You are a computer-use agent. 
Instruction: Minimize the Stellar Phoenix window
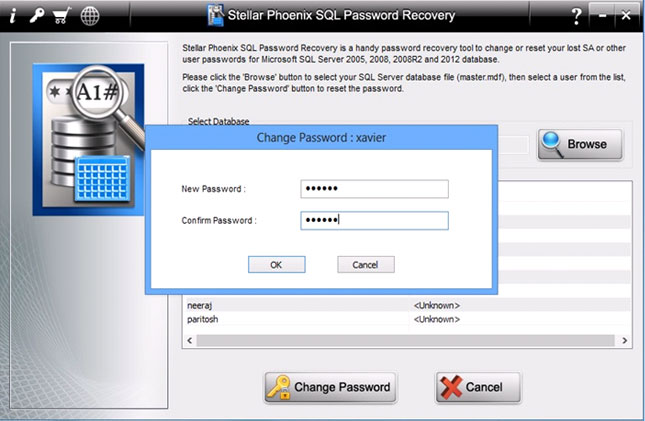[x=602, y=15]
